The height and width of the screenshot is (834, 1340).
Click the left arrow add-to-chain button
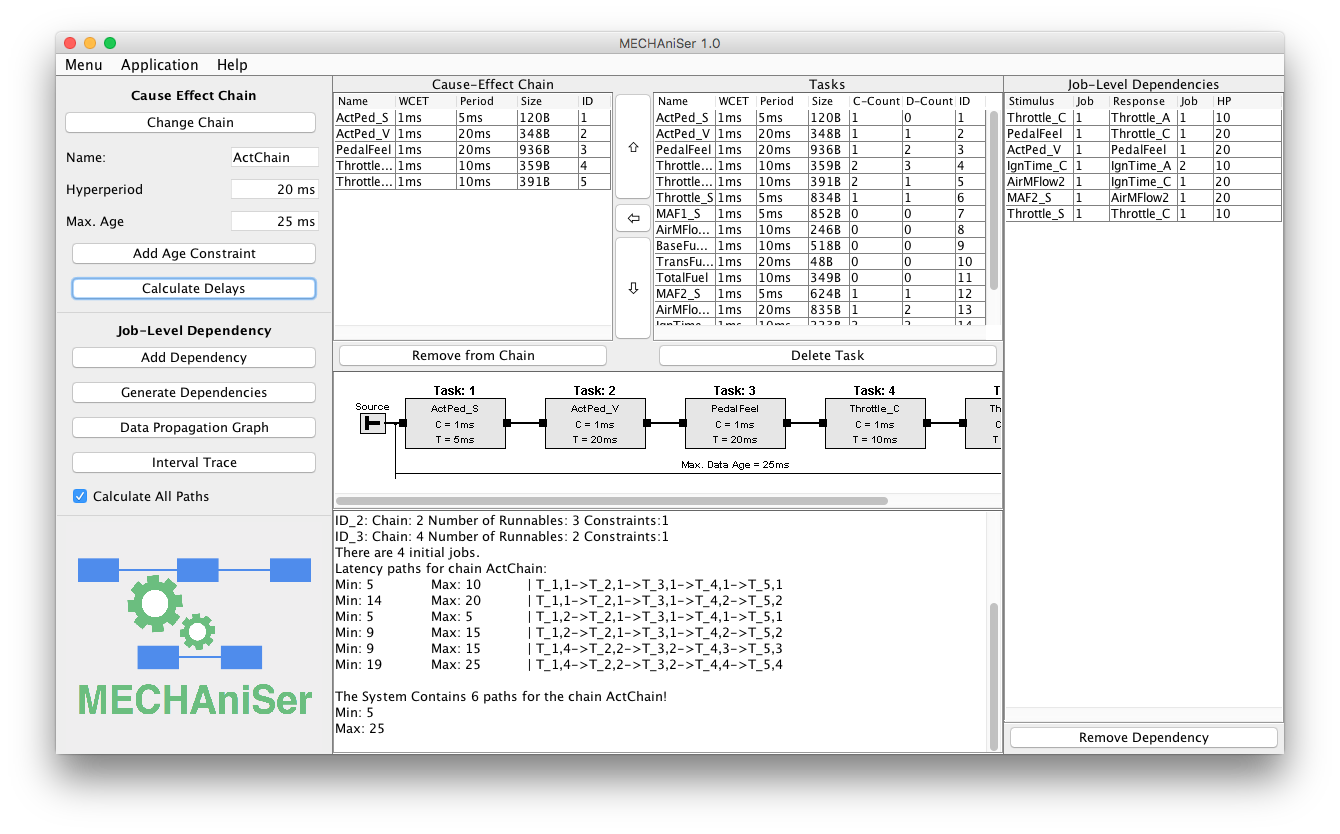(x=632, y=218)
